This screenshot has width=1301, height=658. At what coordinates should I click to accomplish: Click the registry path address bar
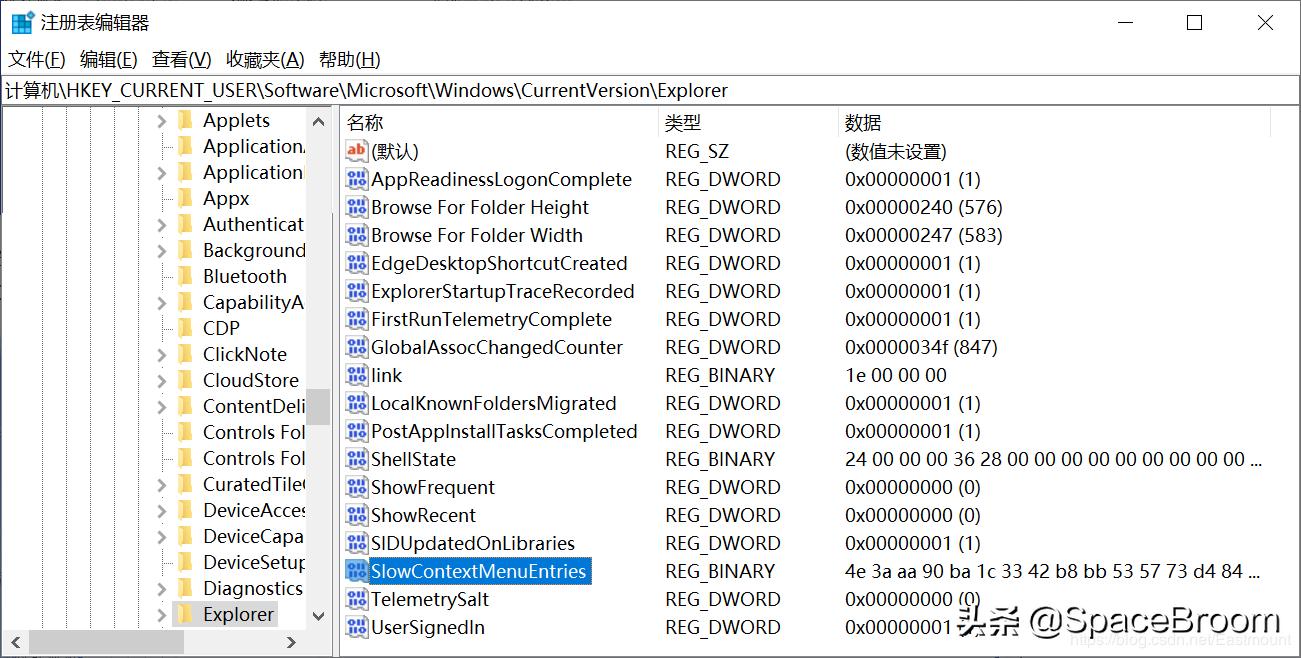(650, 90)
